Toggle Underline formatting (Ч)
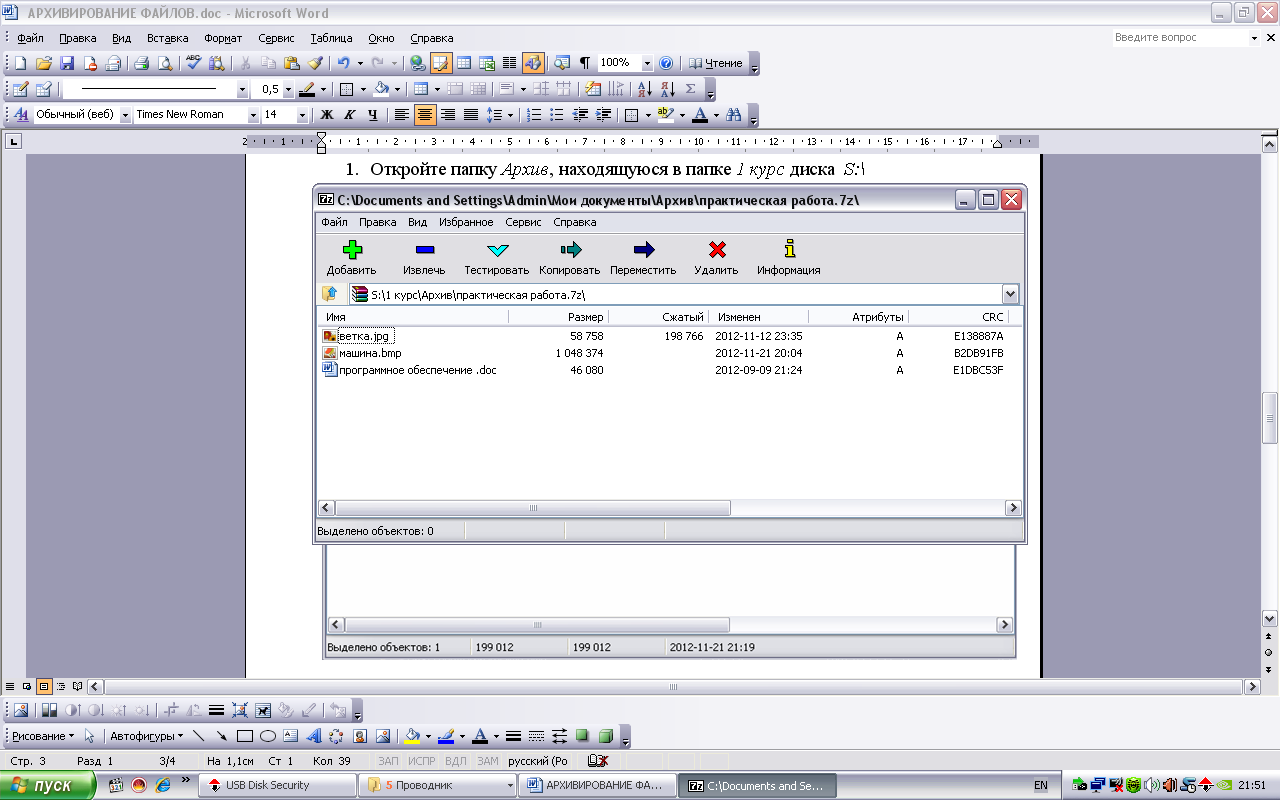The image size is (1280, 800). click(372, 115)
